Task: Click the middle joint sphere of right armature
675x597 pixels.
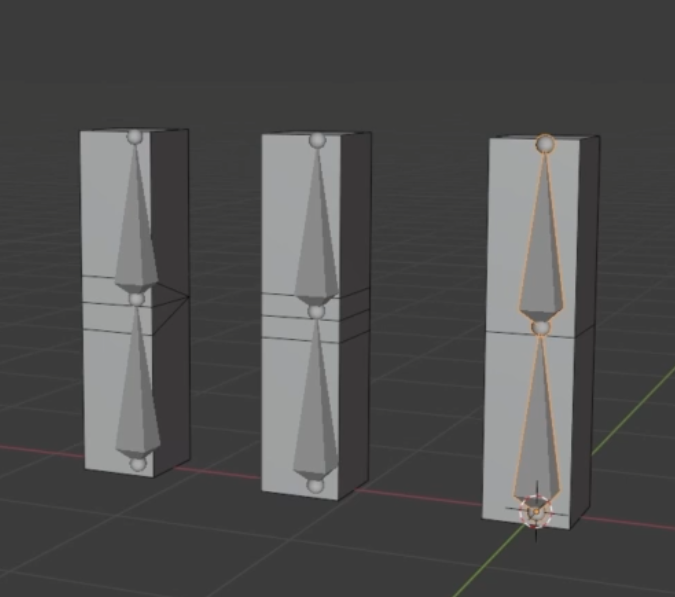Action: (x=541, y=328)
